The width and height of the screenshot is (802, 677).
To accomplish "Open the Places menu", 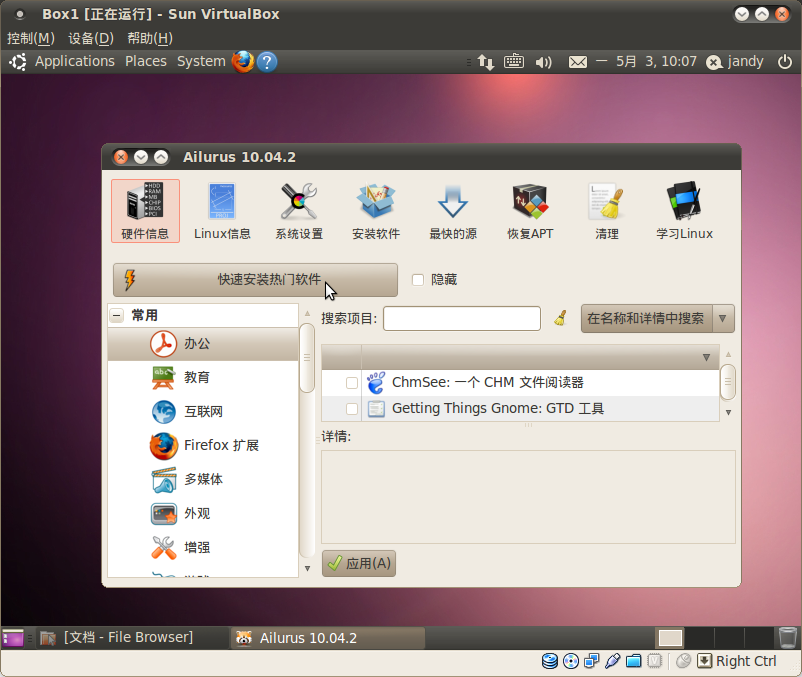I will click(x=146, y=61).
